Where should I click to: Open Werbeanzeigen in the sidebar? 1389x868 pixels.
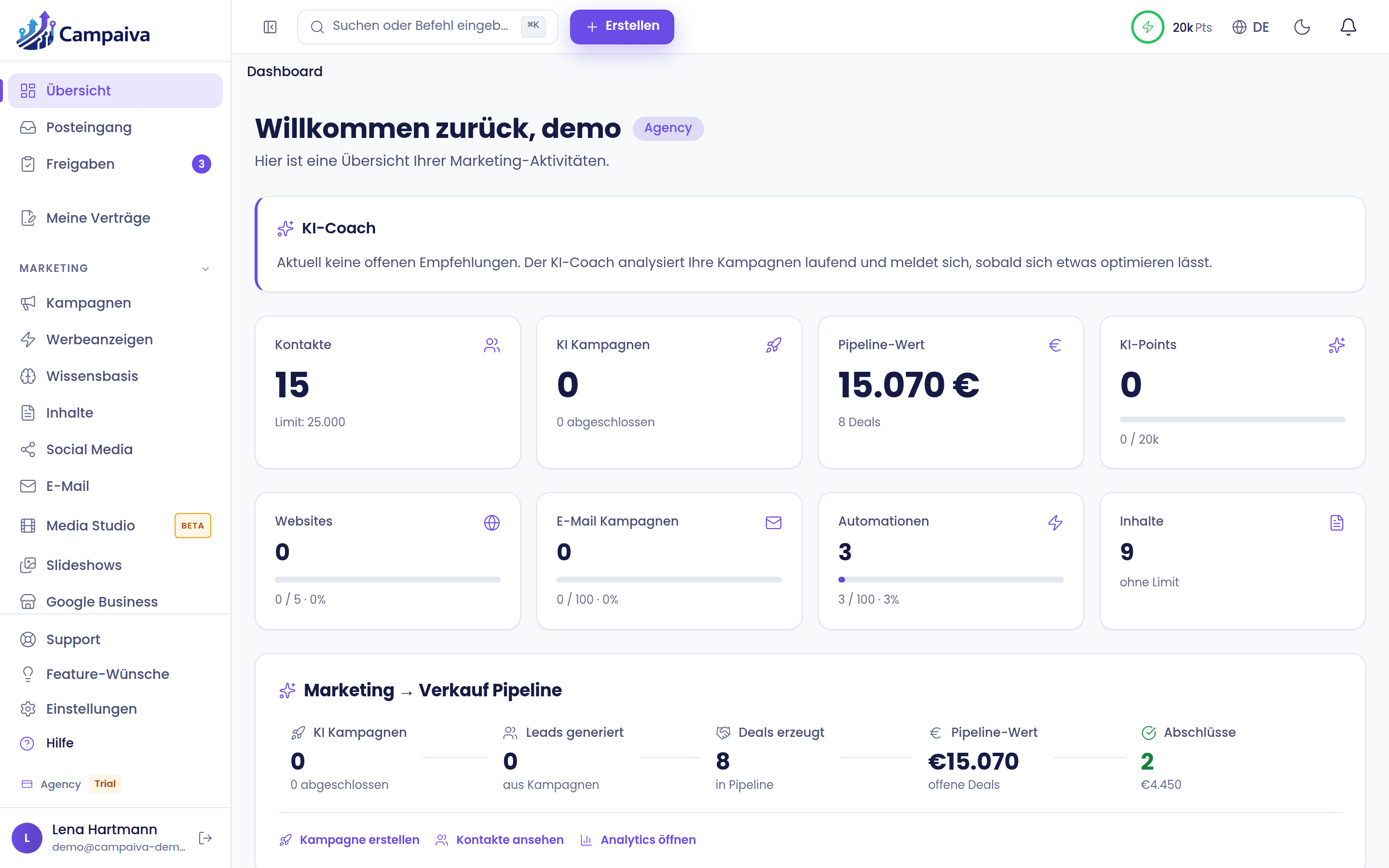(115, 340)
